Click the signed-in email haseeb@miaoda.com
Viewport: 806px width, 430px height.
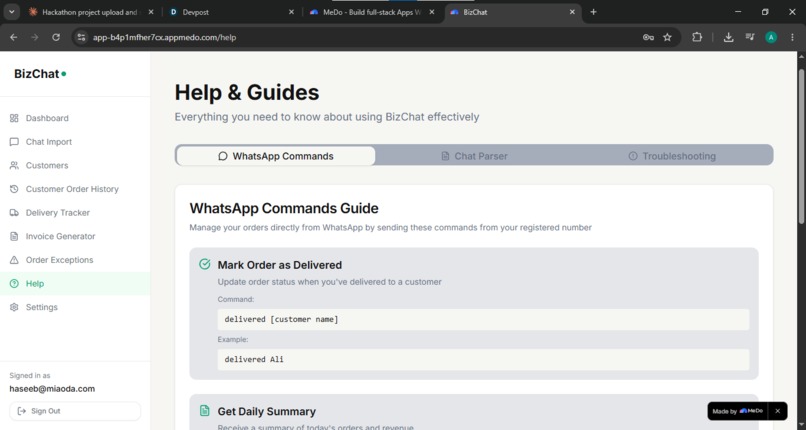(52, 389)
